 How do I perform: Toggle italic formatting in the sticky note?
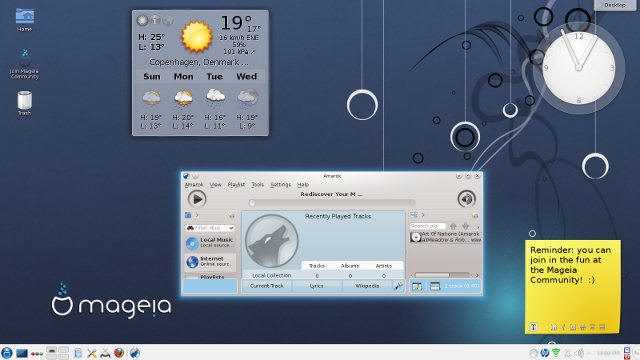(x=563, y=327)
